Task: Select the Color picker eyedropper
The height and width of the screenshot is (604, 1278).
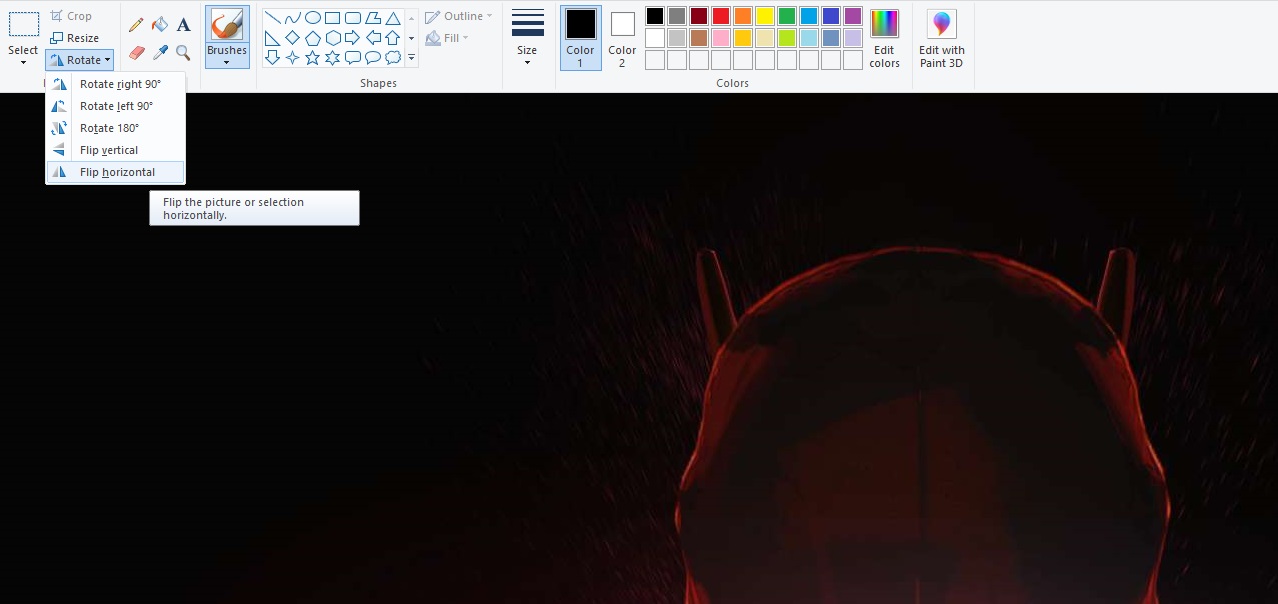Action: click(160, 52)
